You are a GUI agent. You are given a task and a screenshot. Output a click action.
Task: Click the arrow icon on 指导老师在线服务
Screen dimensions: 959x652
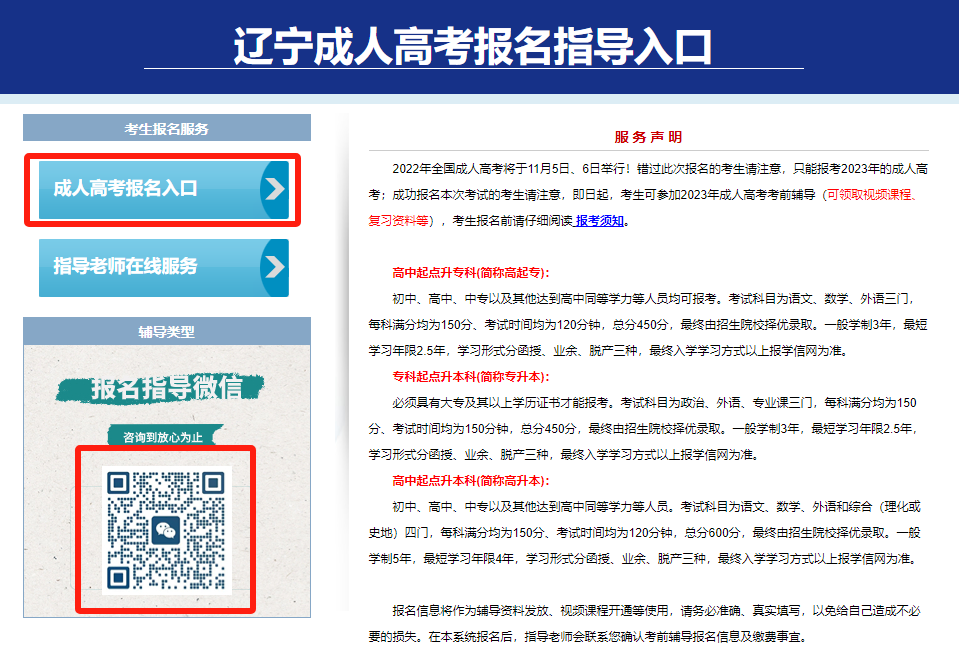click(274, 268)
